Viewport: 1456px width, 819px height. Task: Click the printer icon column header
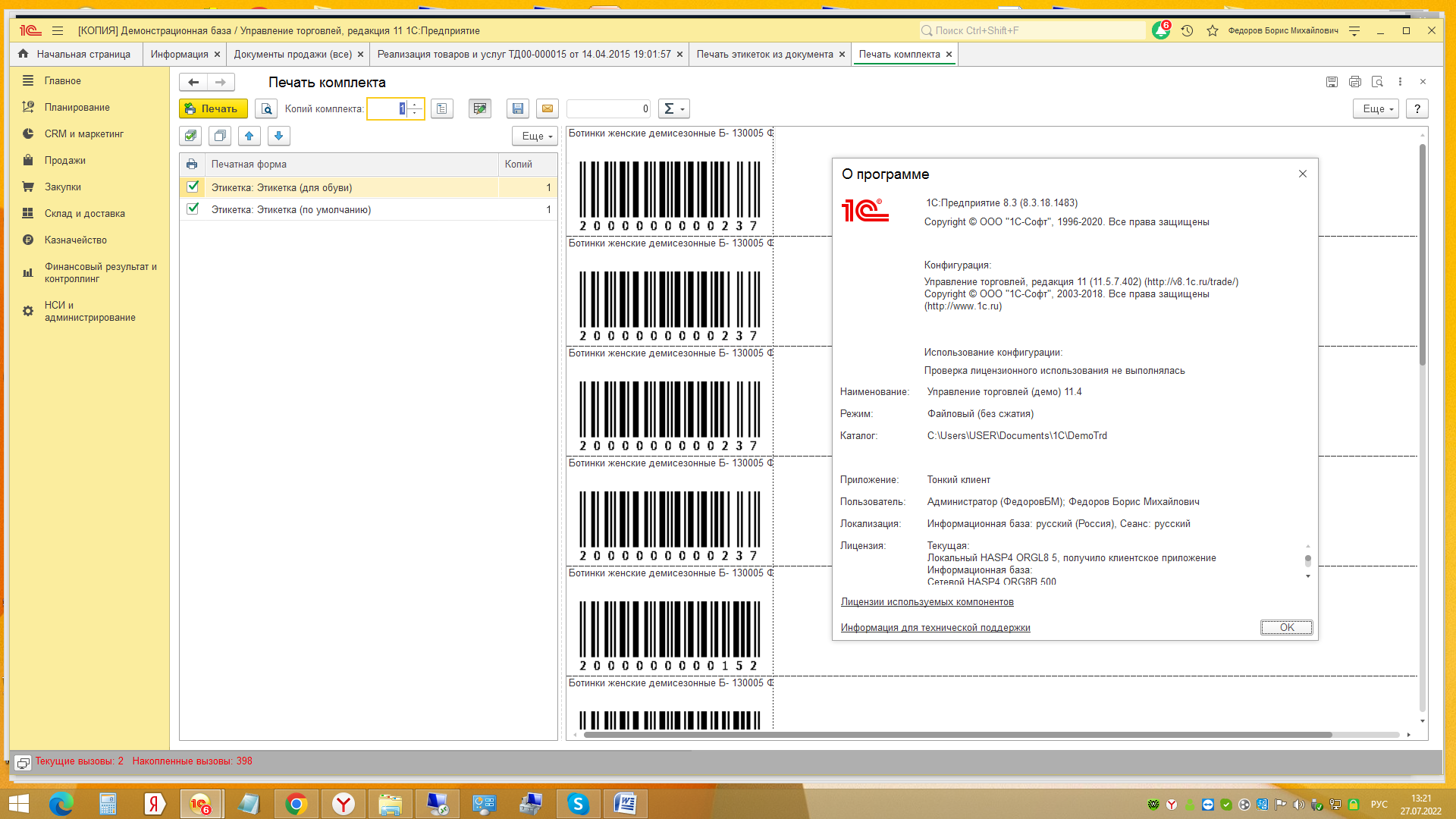pos(192,164)
